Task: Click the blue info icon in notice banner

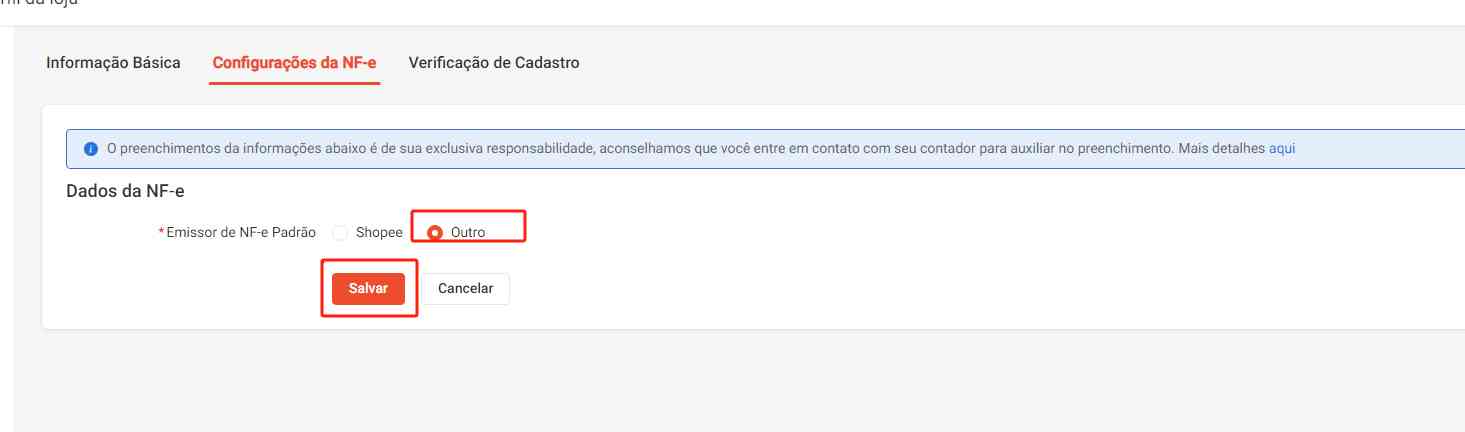Action: coord(90,149)
